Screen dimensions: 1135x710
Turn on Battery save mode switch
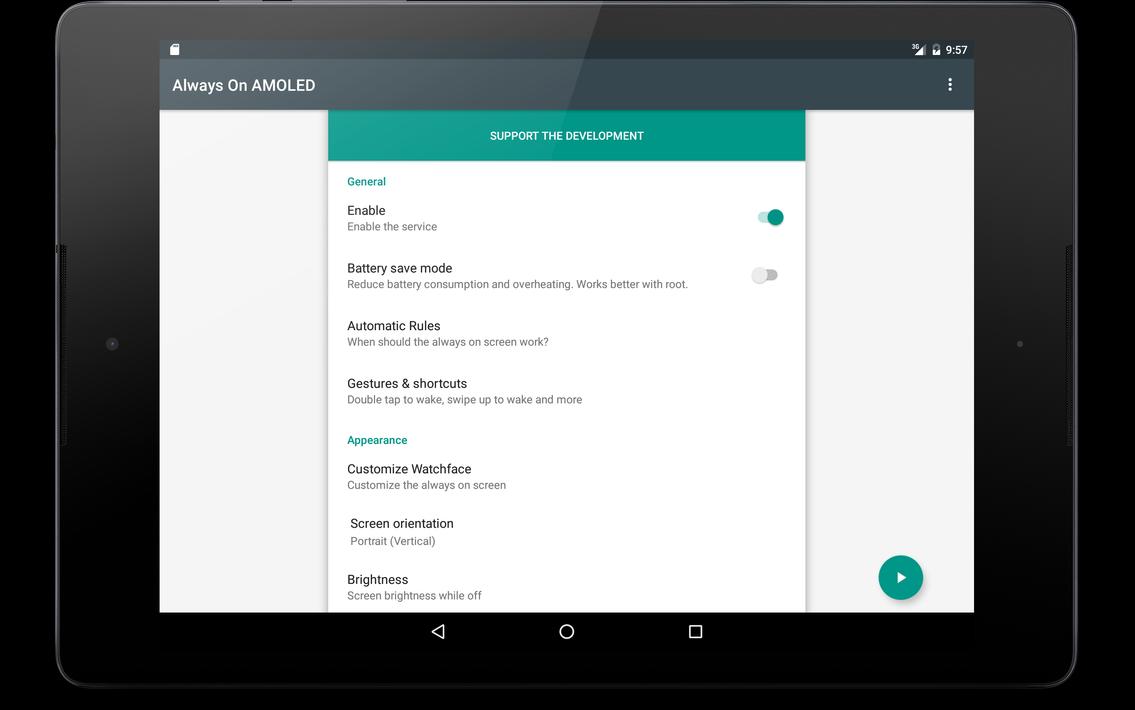point(765,275)
